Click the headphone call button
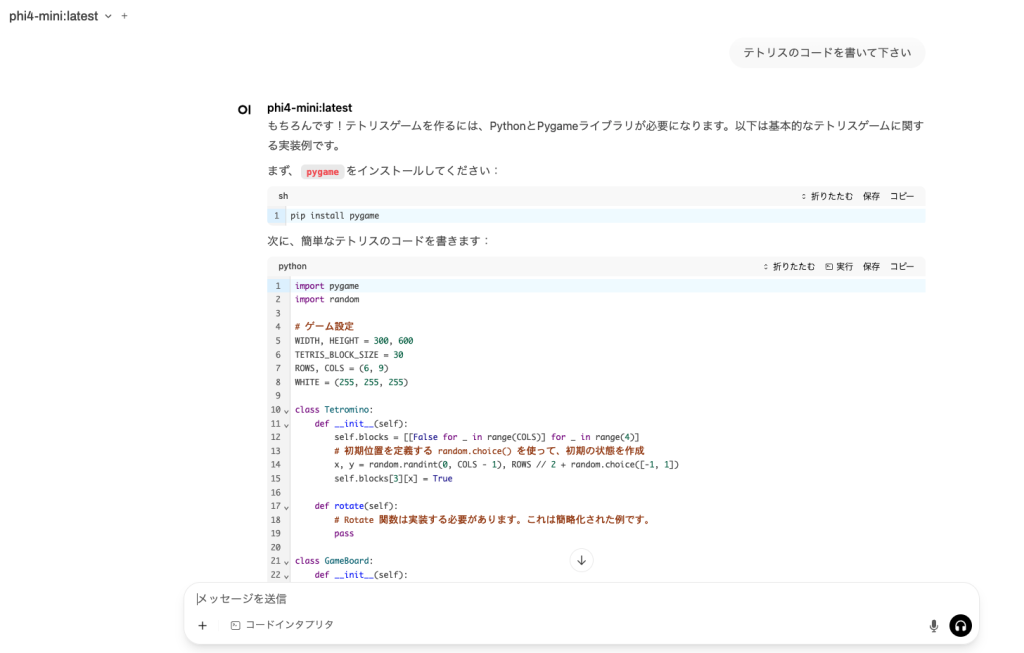1024x653 pixels. (x=960, y=626)
